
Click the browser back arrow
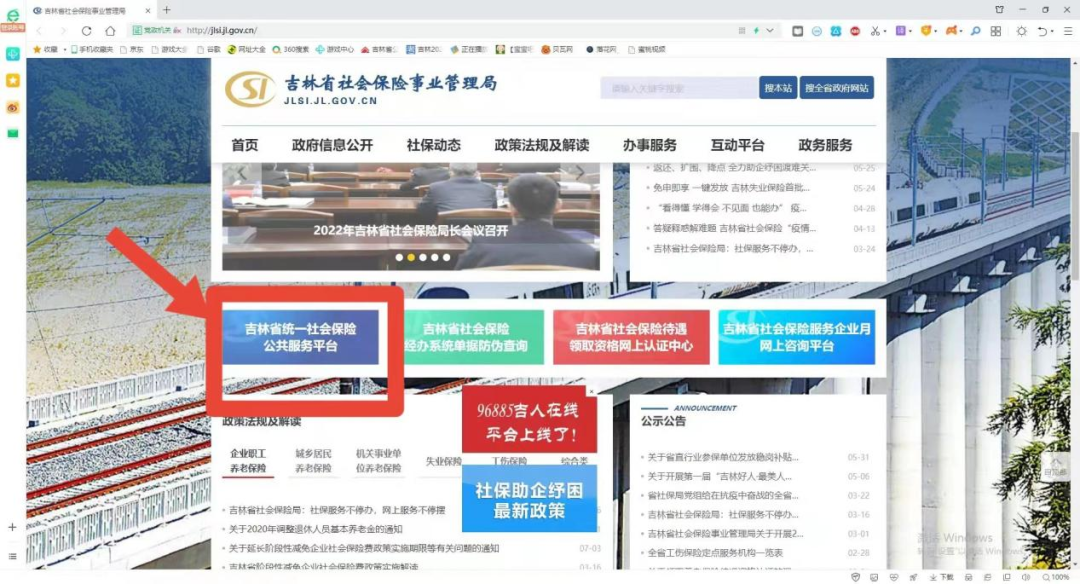coord(39,30)
